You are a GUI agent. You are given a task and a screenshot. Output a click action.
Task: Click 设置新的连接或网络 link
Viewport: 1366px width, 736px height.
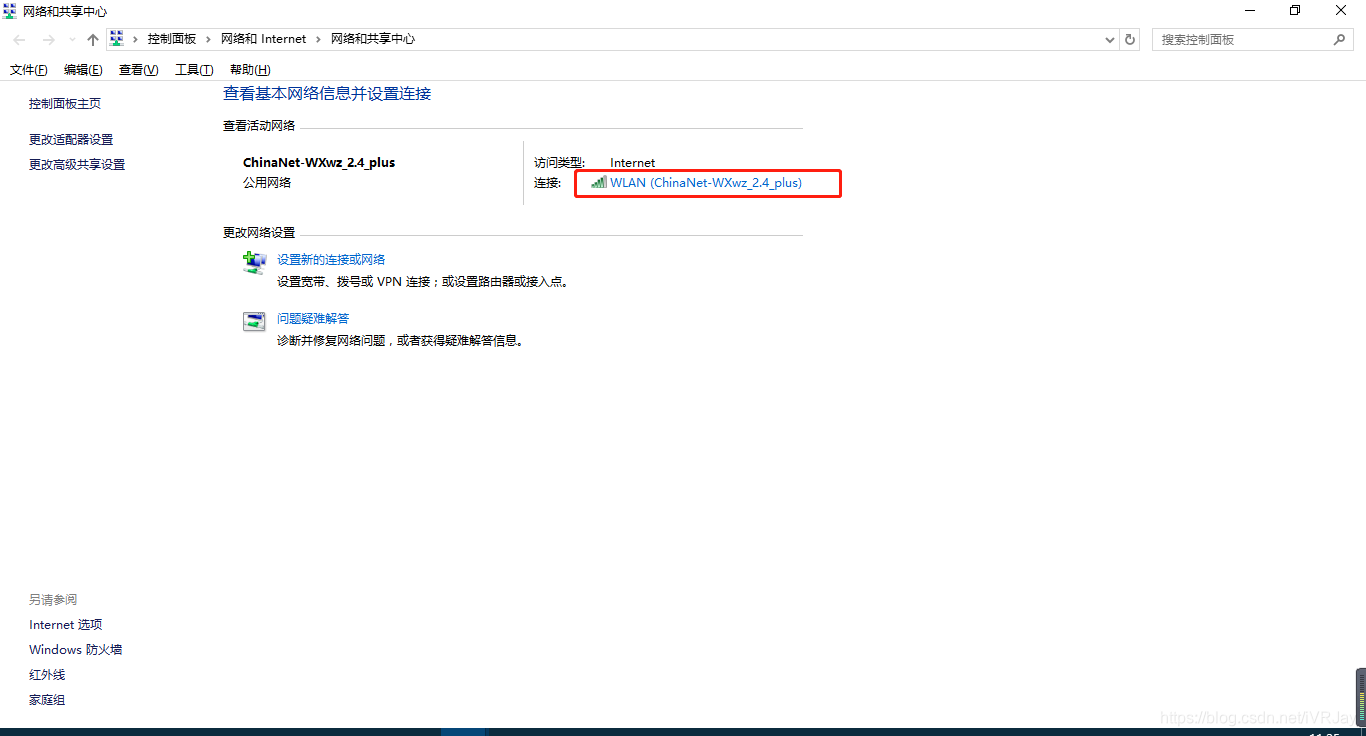[x=331, y=259]
